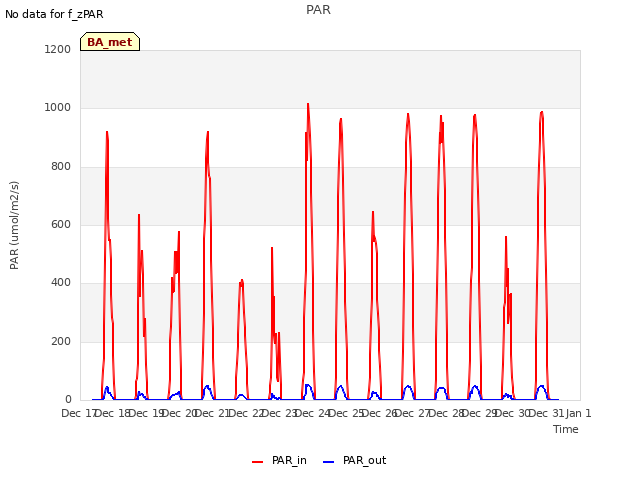The image size is (640, 480).
Task: Click the Dec 24 x-axis tick label
Action: coord(312,413)
